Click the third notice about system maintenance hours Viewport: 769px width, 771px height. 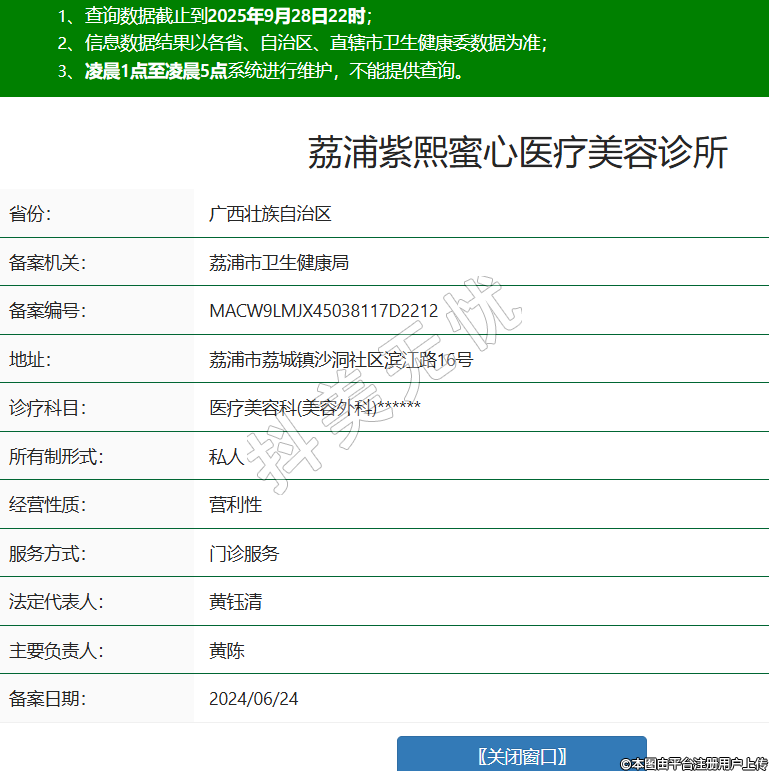tap(262, 71)
